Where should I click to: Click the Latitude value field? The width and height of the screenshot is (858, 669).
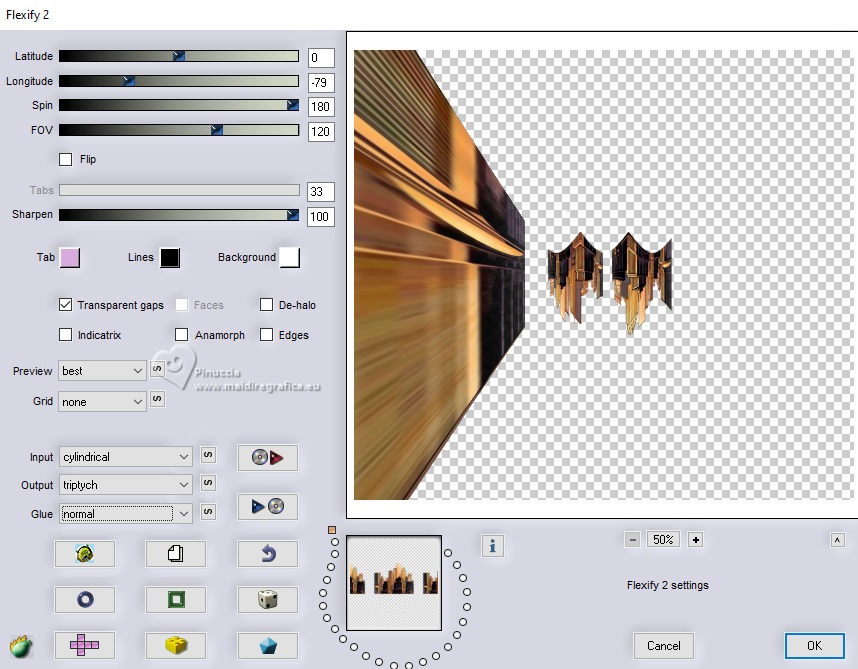[x=321, y=57]
